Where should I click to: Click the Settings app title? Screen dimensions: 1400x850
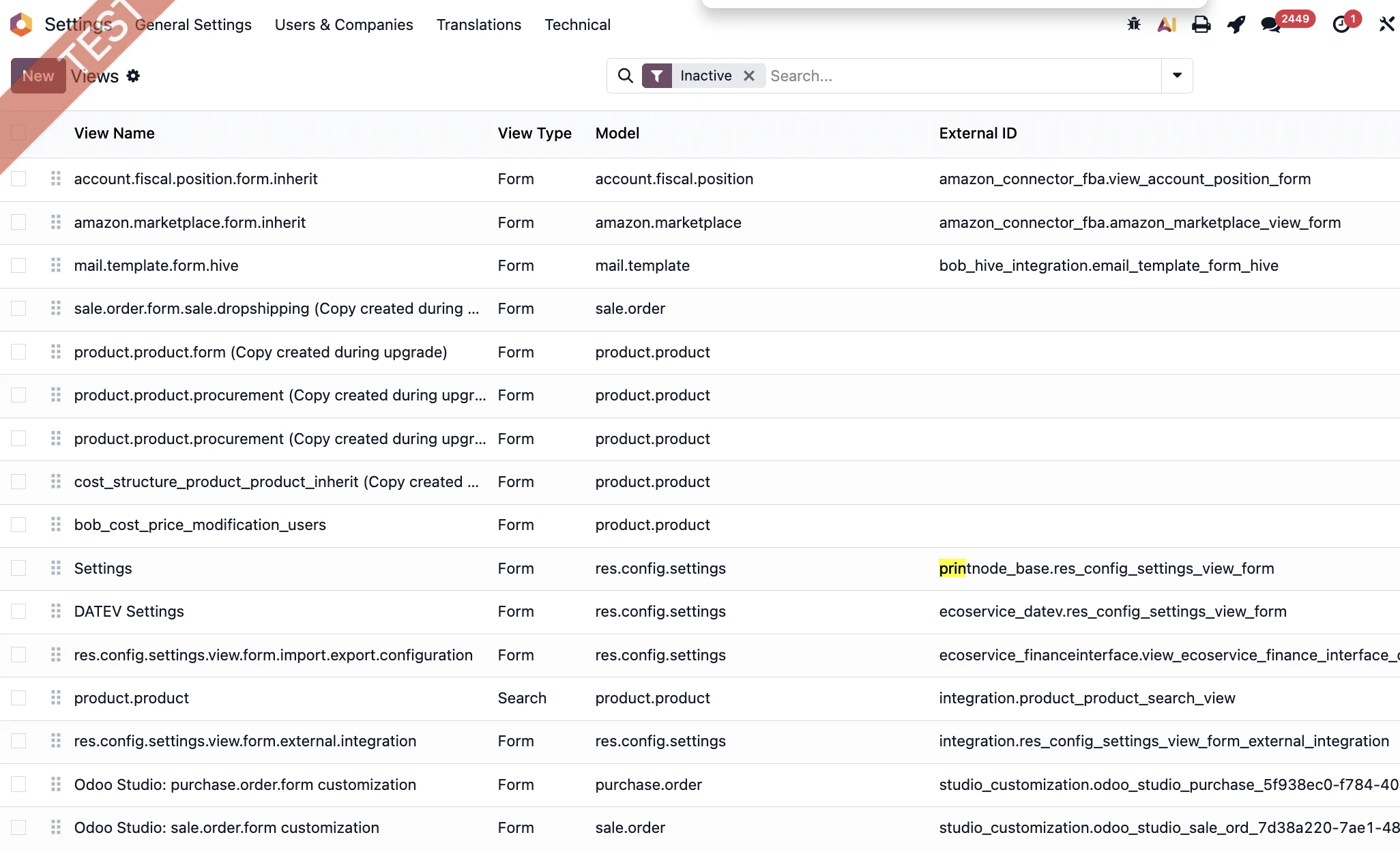[x=78, y=25]
